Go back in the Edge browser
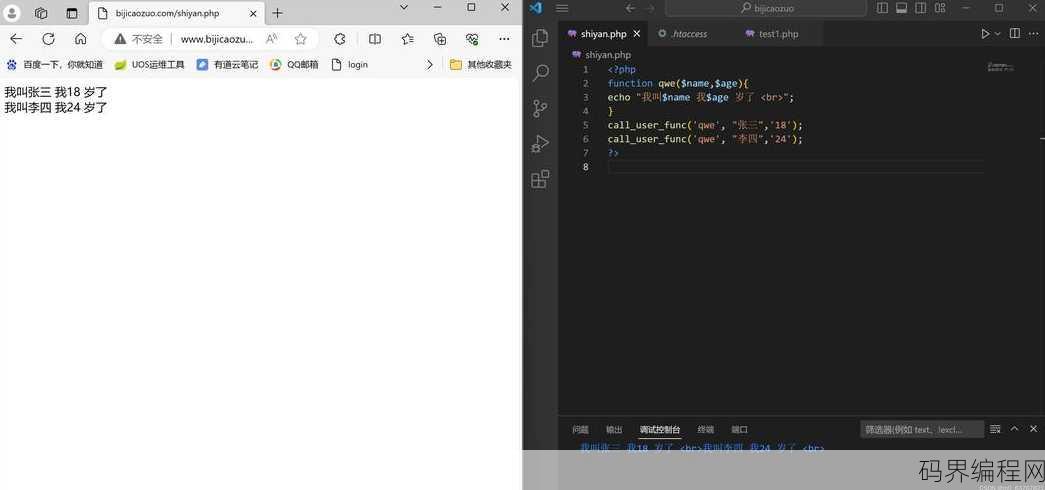 [16, 39]
